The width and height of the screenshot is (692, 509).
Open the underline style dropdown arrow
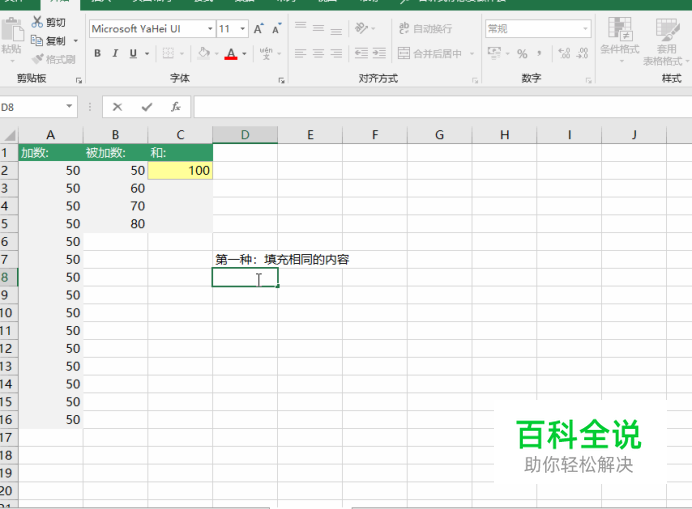tap(147, 54)
